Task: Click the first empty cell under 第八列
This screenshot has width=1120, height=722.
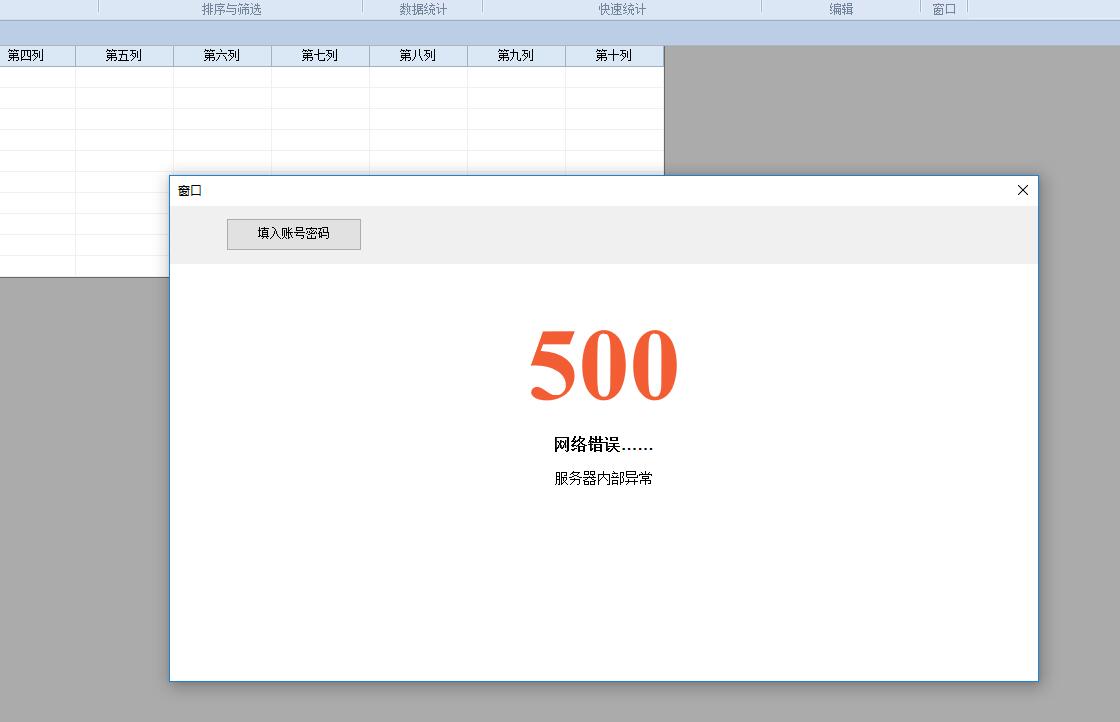Action: 418,78
